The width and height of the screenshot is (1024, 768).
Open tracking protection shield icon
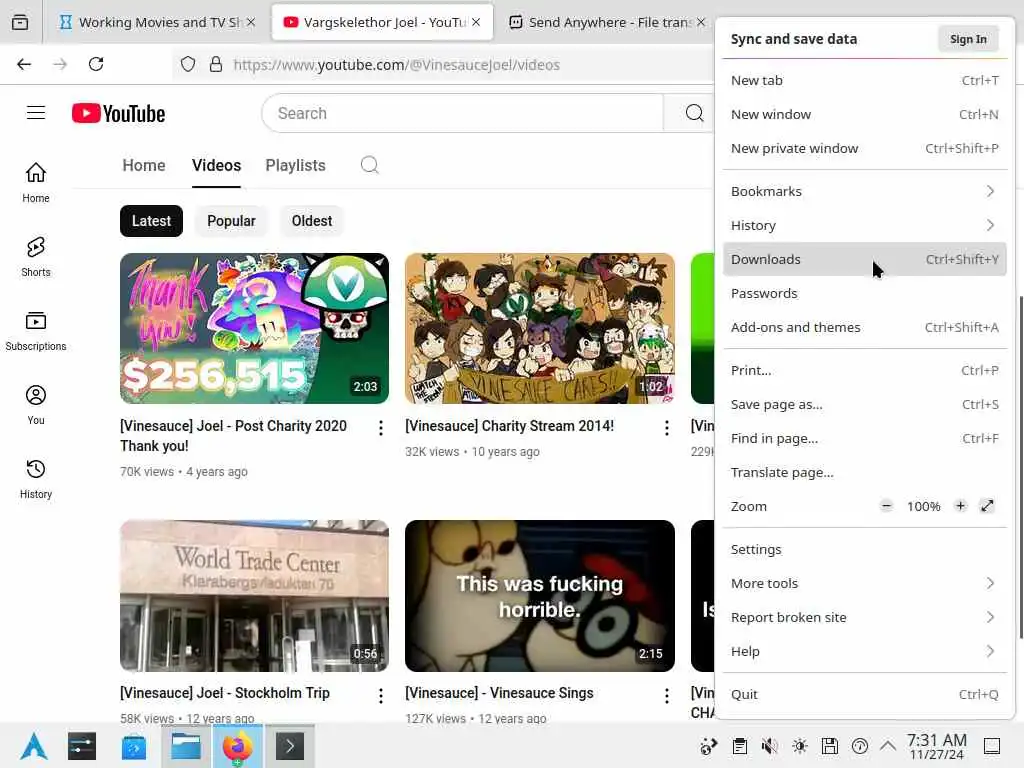tap(188, 64)
